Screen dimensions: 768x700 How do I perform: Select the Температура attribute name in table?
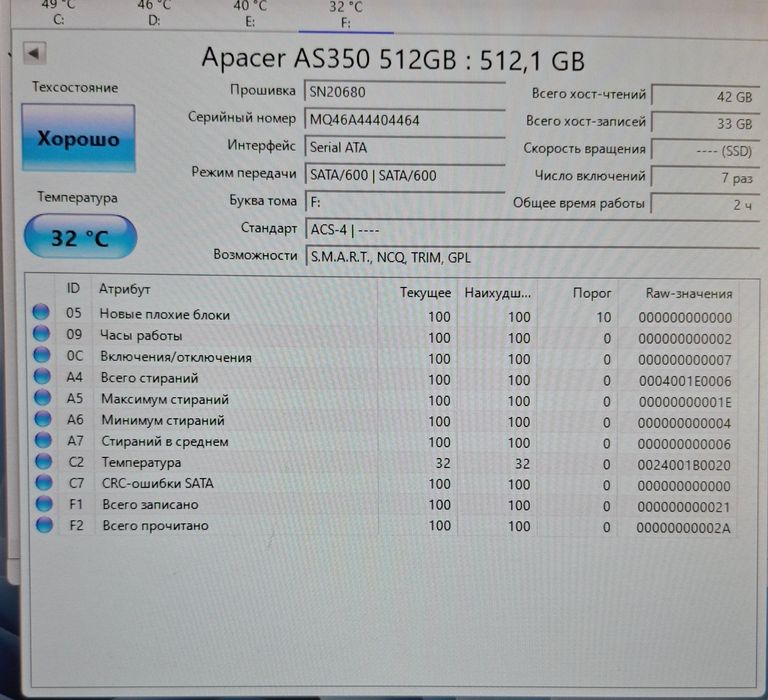pos(142,462)
